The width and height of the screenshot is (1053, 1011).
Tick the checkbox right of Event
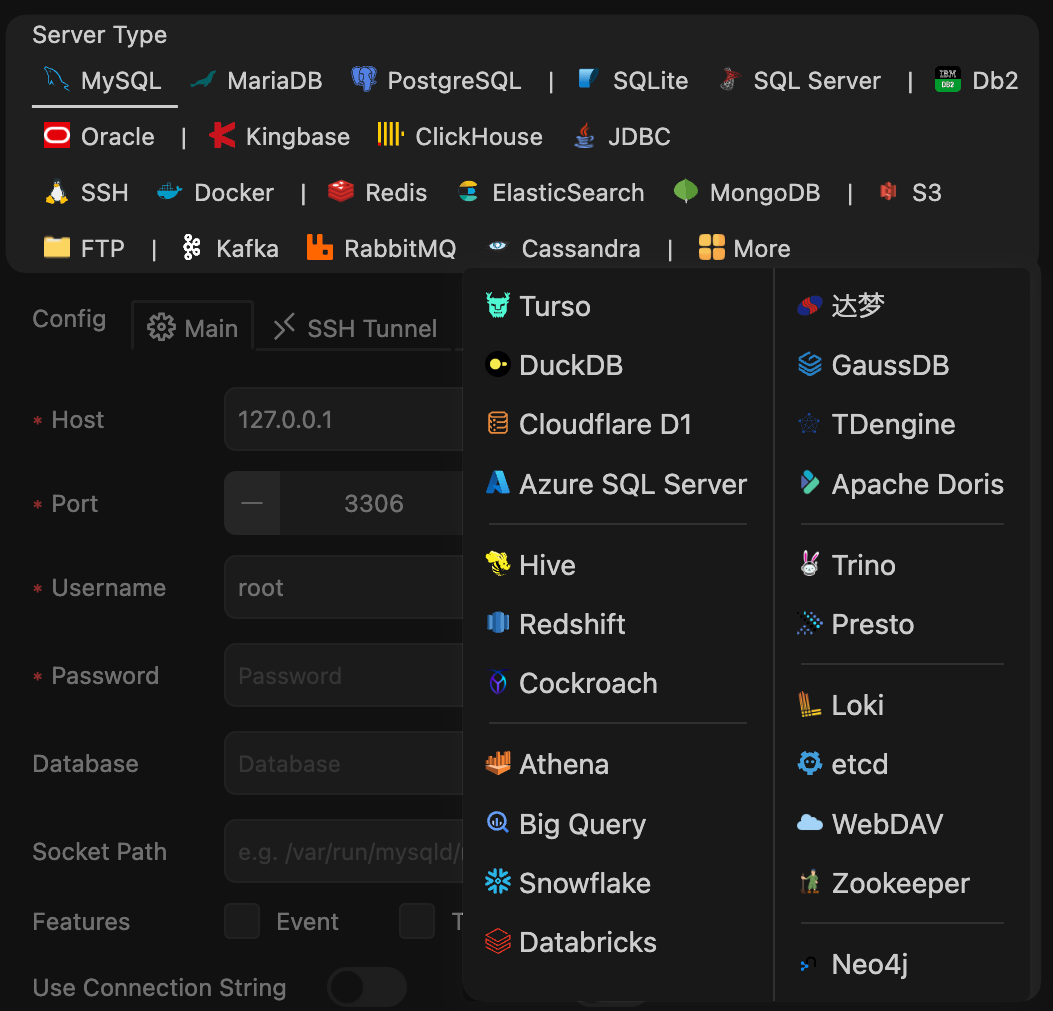click(x=416, y=921)
